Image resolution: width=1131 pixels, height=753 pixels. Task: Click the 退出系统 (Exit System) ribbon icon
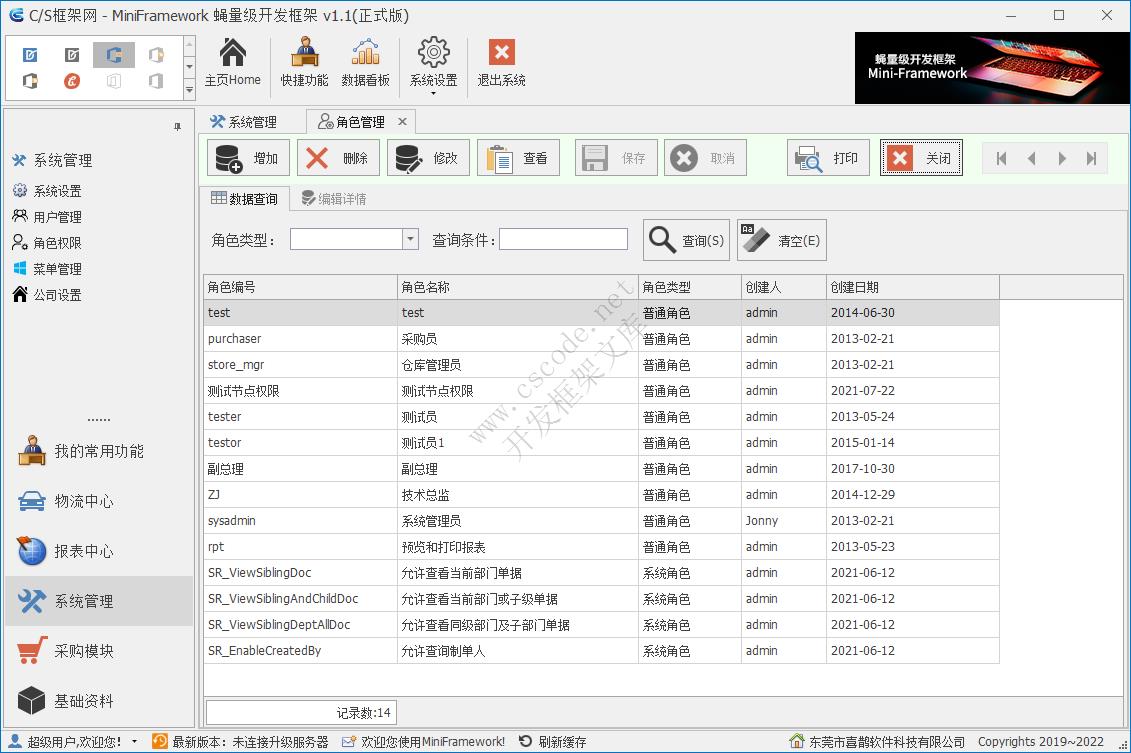click(500, 63)
